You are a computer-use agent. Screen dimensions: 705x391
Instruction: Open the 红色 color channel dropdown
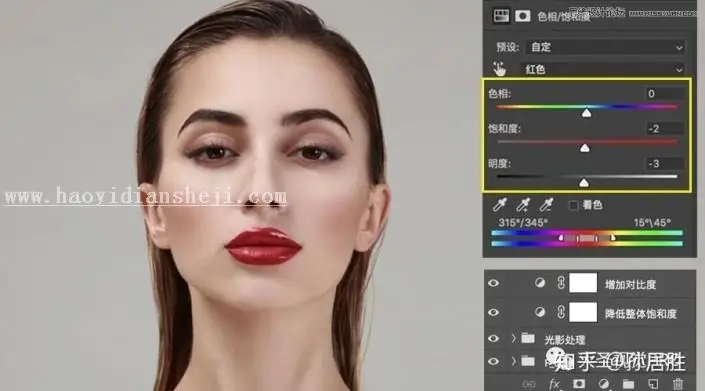(x=602, y=69)
